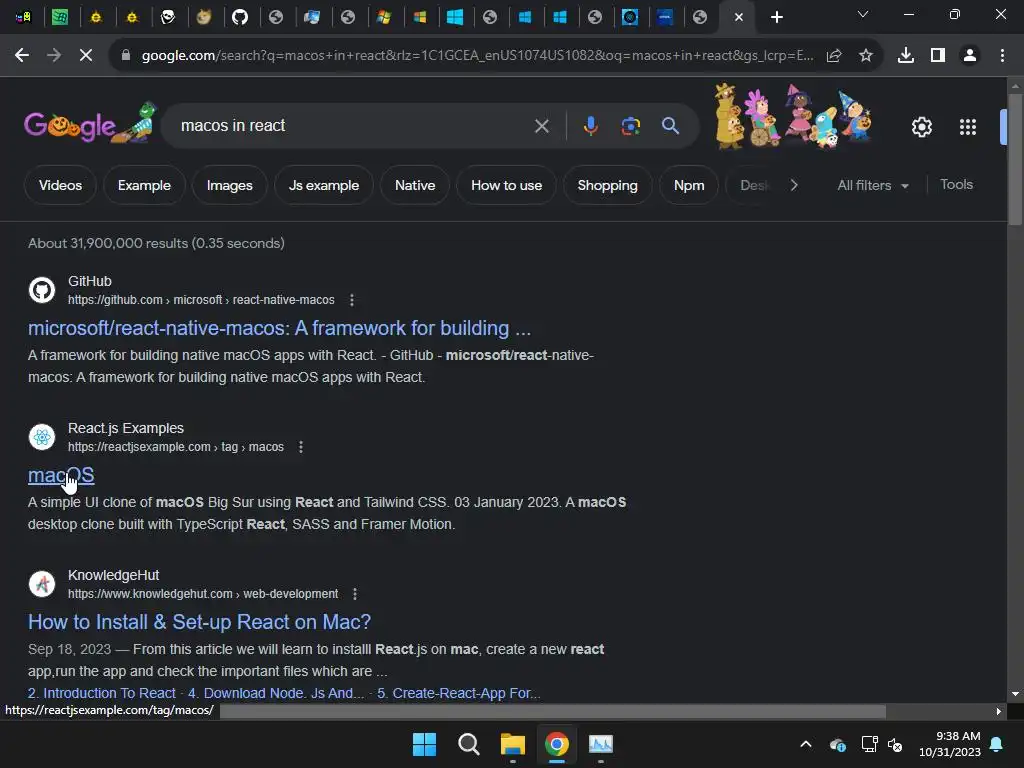
Task: Click the KnowledgeHut favicon
Action: [x=42, y=584]
